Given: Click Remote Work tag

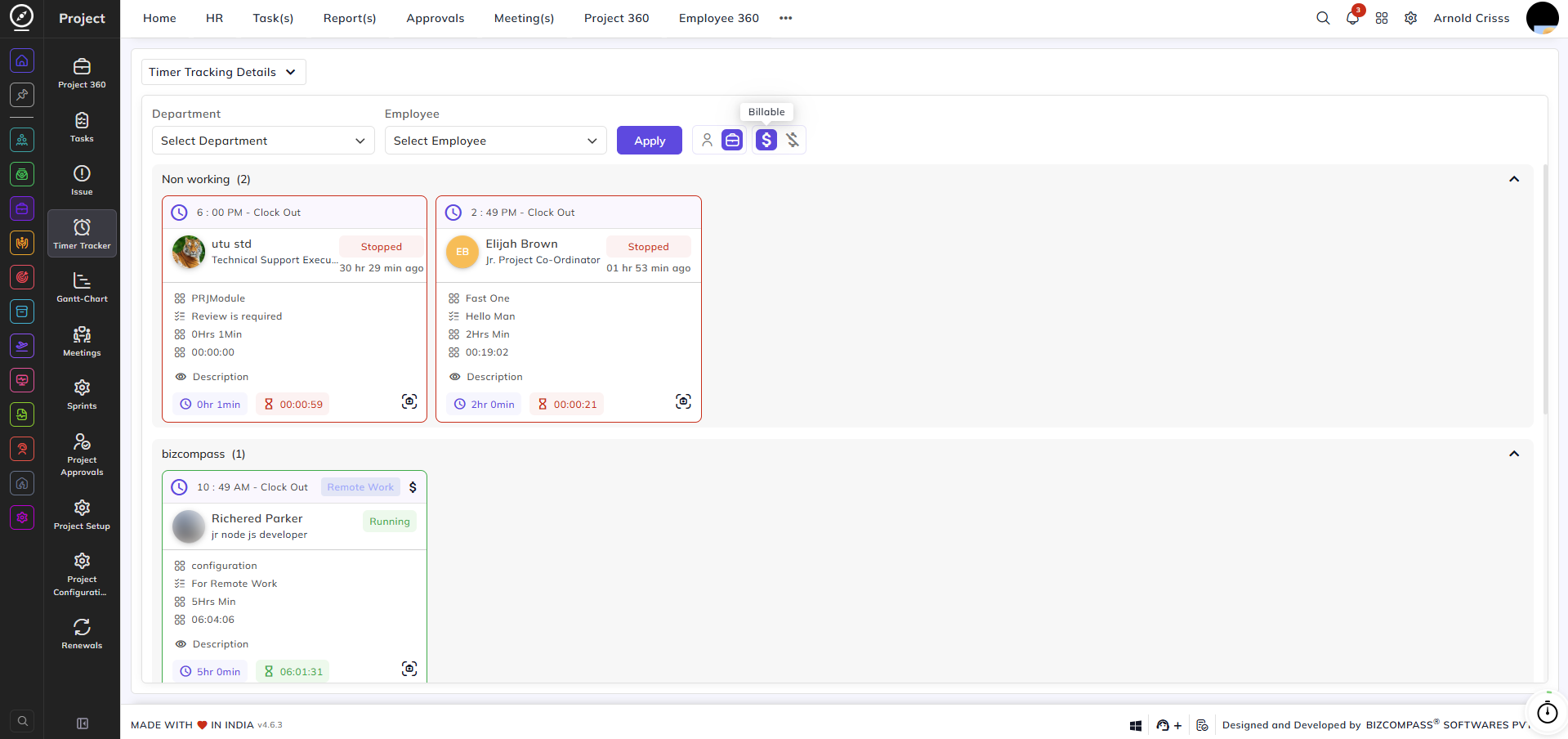Looking at the screenshot, I should coord(360,487).
